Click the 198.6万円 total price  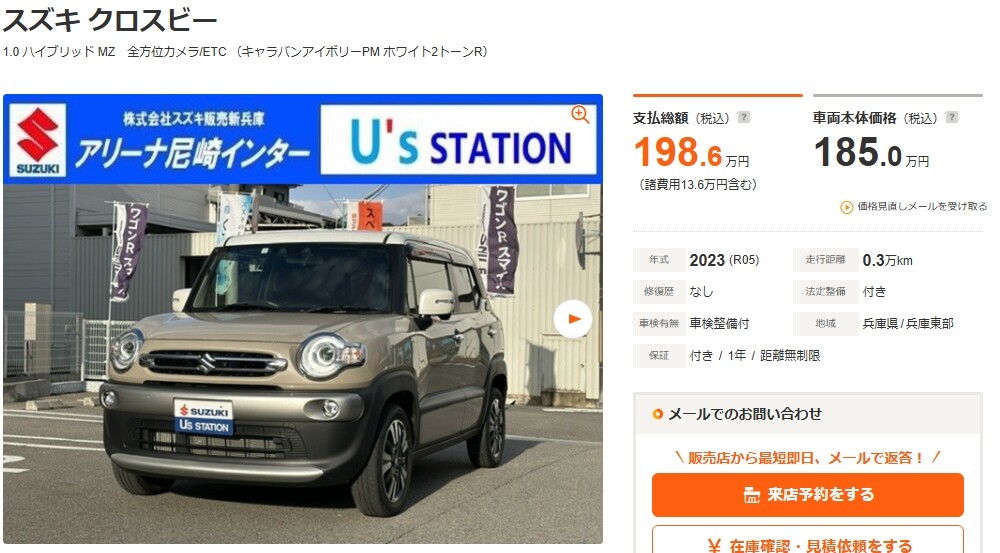point(691,152)
